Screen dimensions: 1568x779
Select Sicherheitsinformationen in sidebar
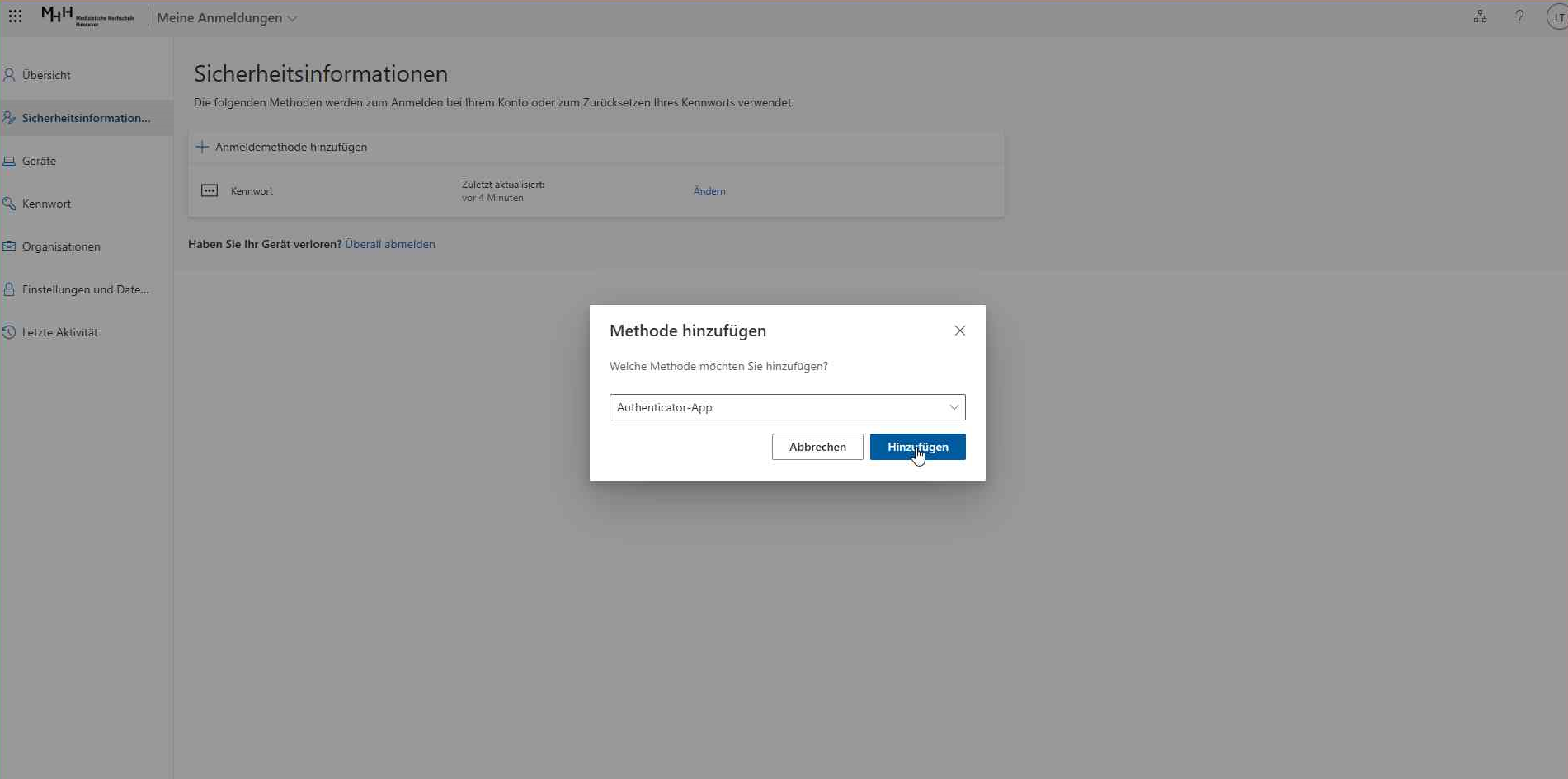[x=86, y=118]
